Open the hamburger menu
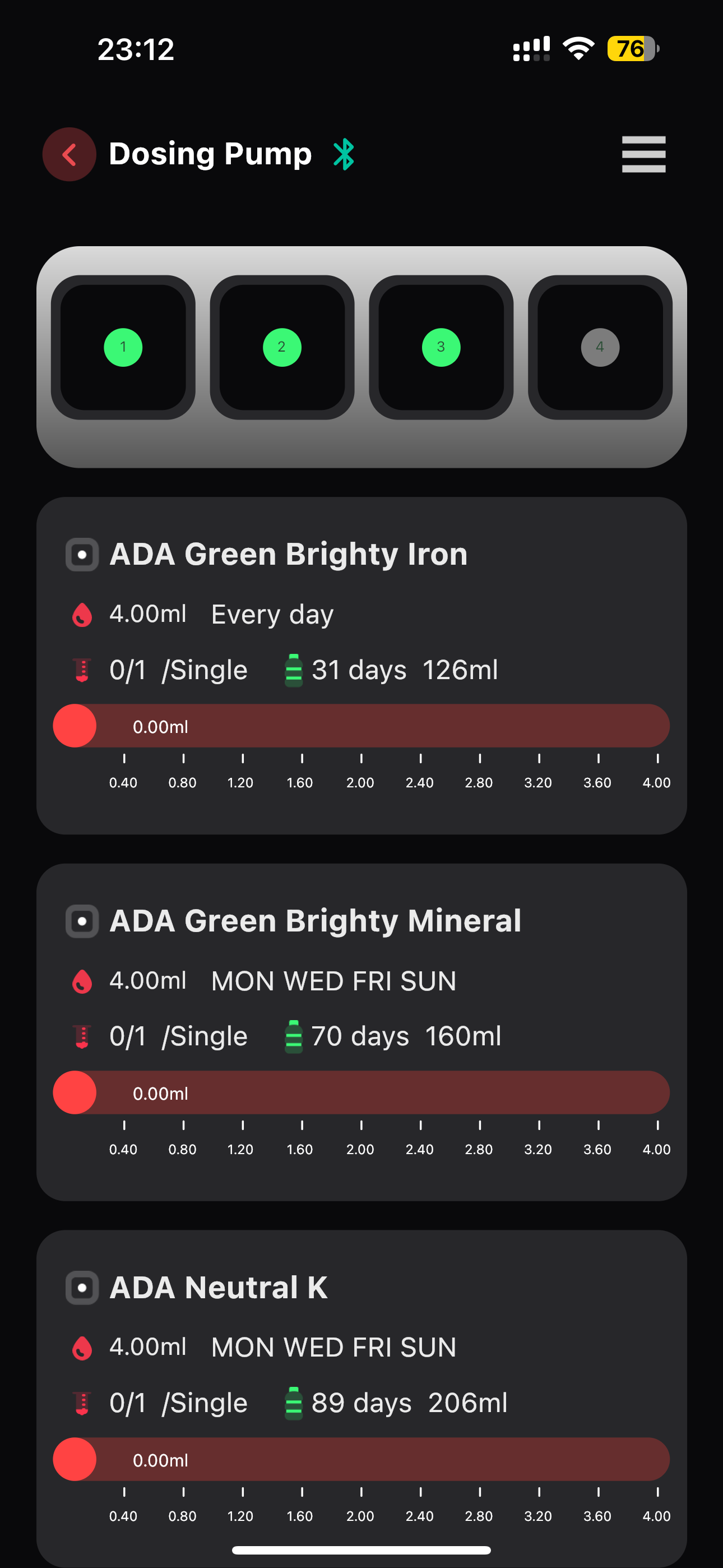 (643, 154)
